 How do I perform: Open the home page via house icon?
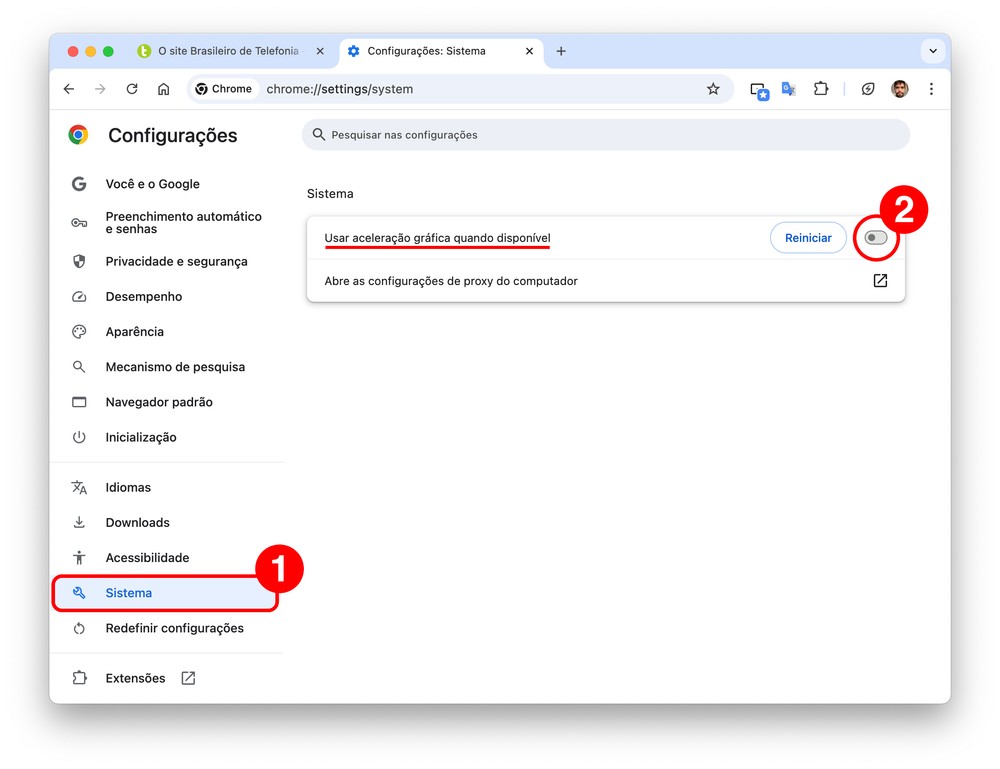pos(164,89)
